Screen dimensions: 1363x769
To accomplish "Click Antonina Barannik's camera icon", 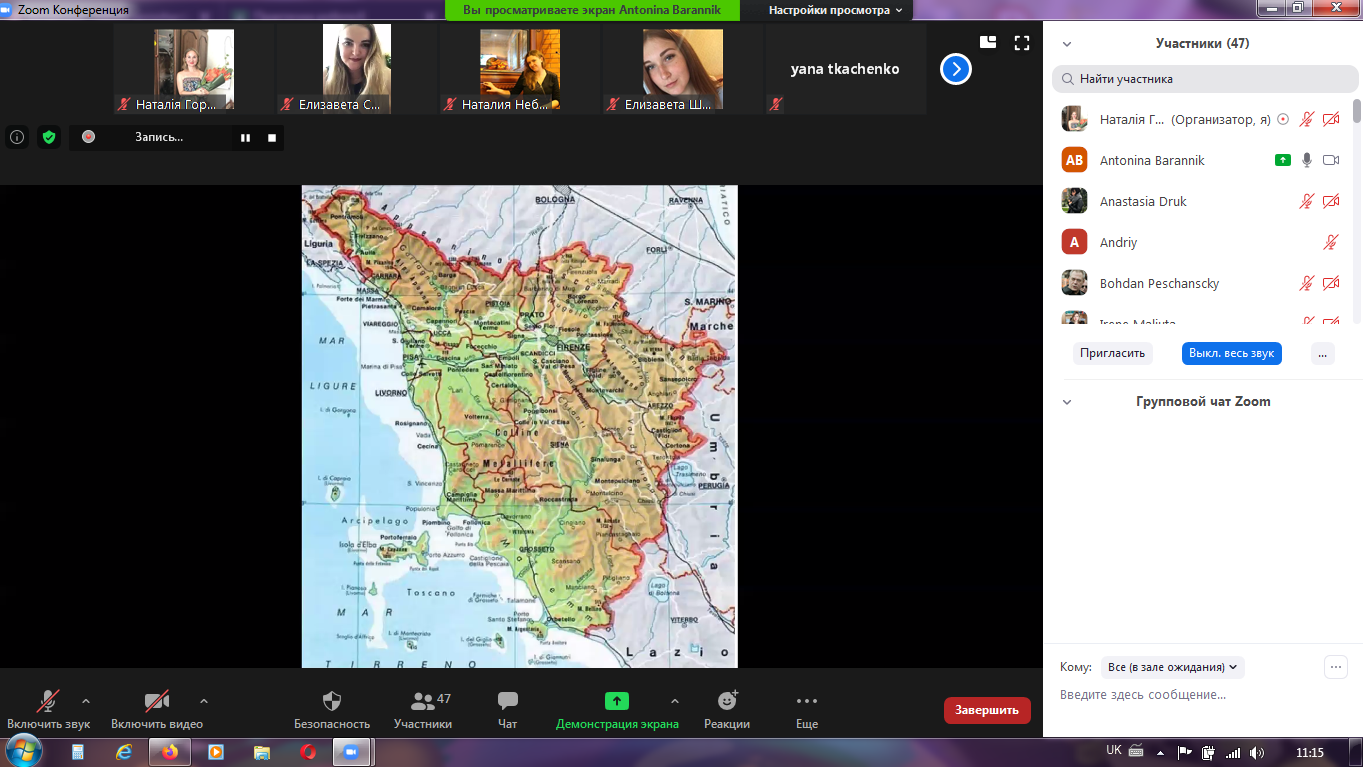I will point(1331,160).
